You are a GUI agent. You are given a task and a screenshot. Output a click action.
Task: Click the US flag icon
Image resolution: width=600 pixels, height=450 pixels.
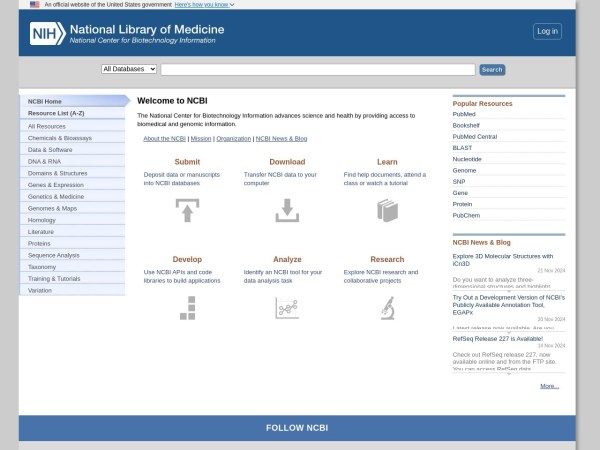click(35, 4)
